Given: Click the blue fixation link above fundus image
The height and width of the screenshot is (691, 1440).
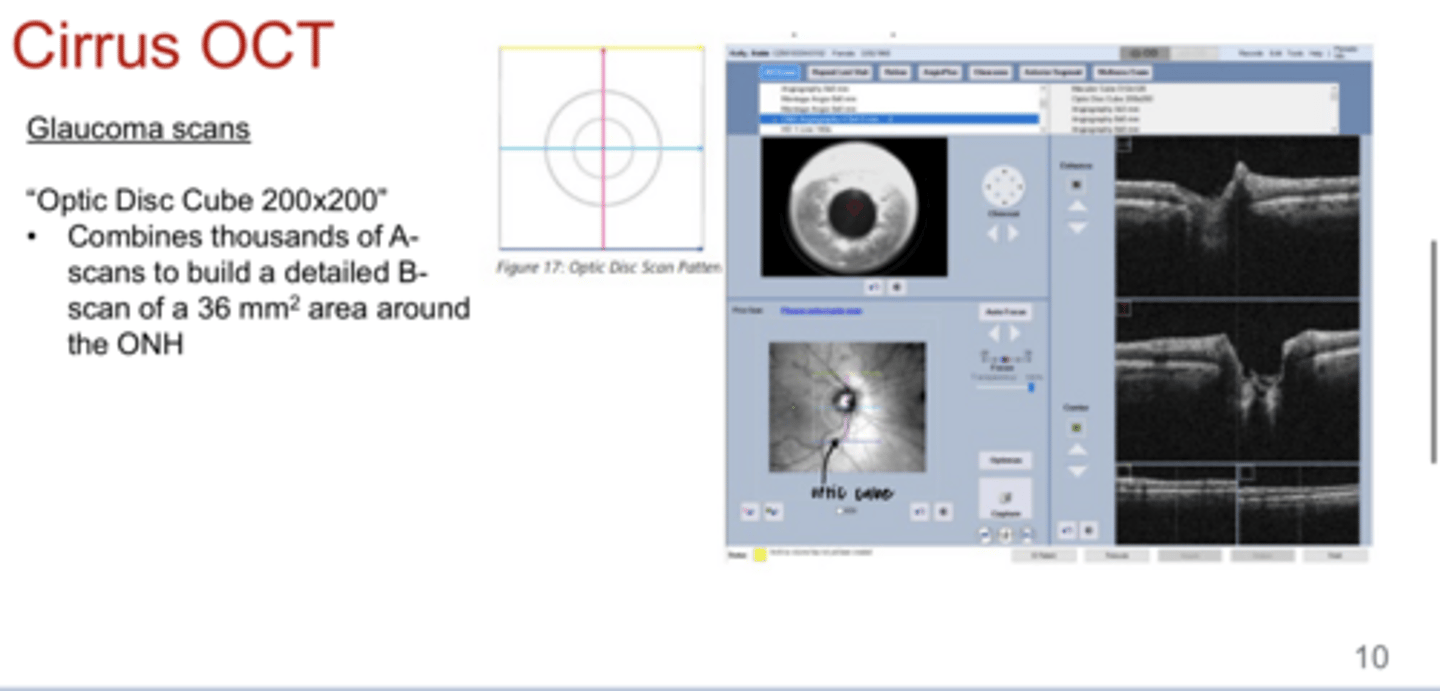Looking at the screenshot, I should coord(821,311).
